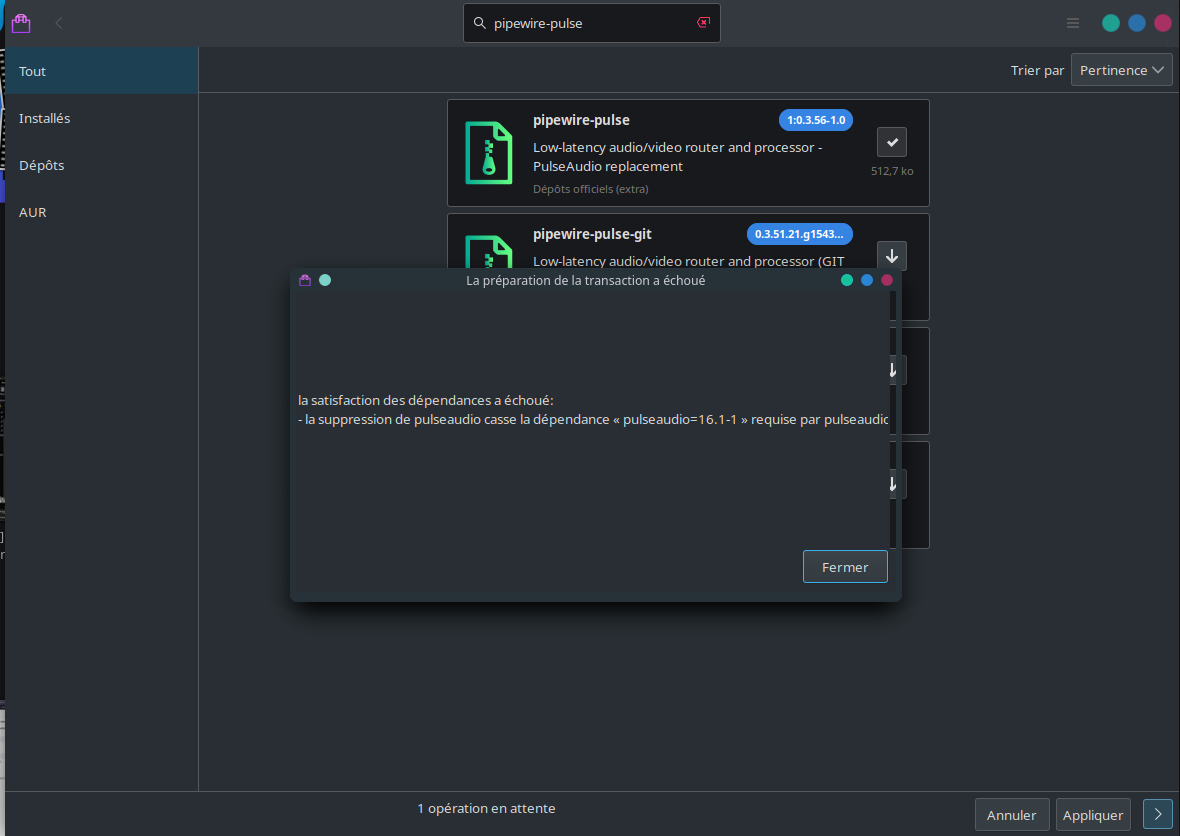Click the search field with pipewire-pulse

pos(592,23)
